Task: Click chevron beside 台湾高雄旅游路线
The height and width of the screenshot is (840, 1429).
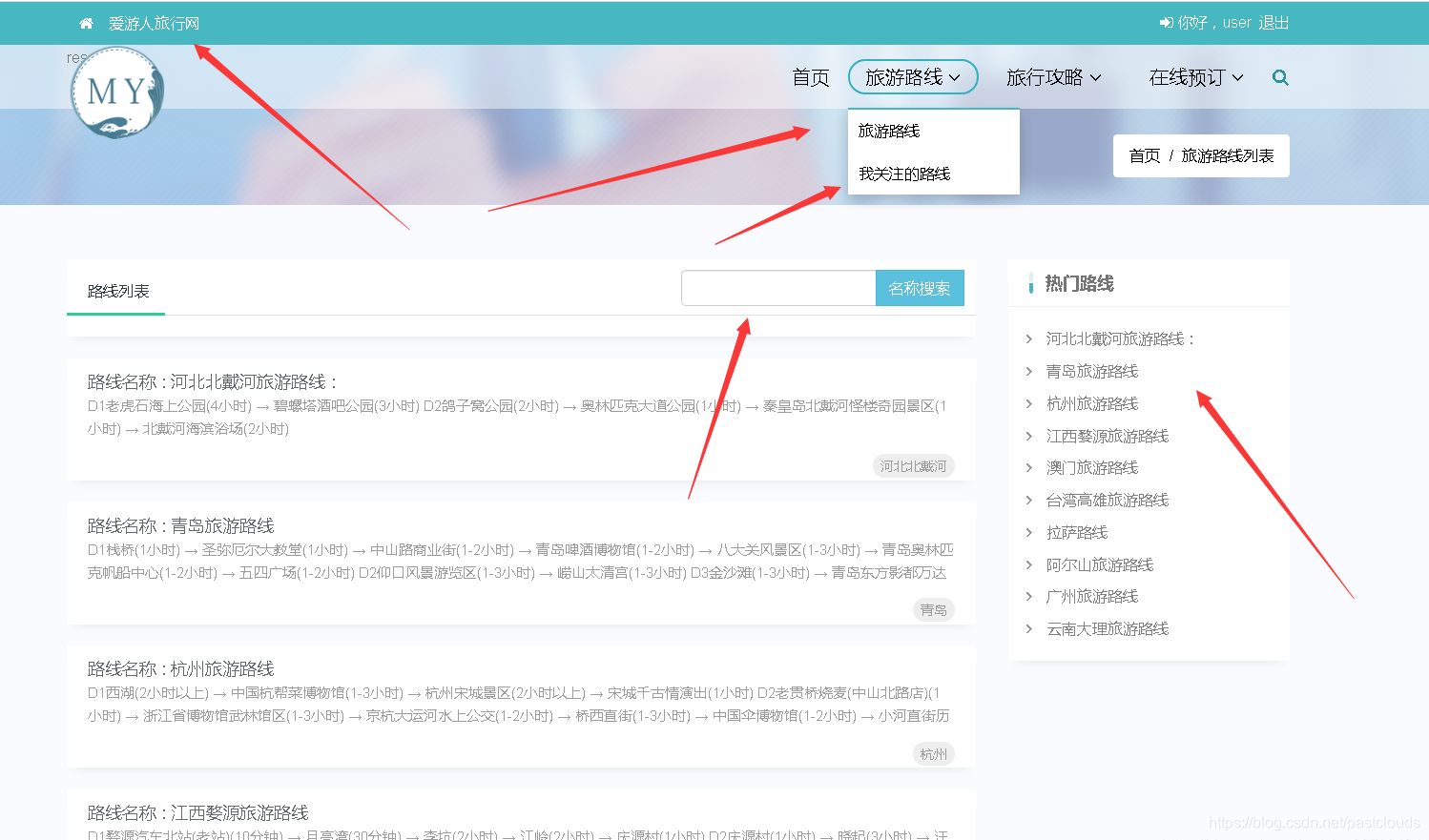Action: (1028, 500)
